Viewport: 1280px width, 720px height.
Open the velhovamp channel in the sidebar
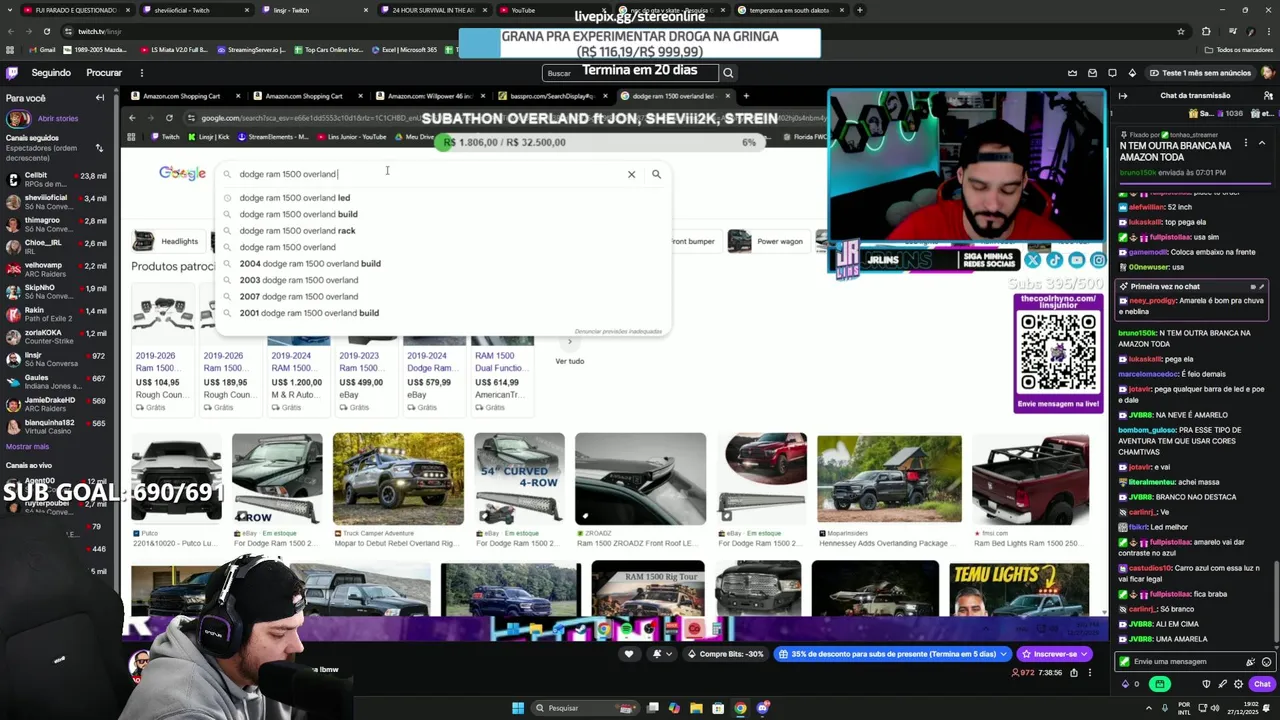point(56,269)
